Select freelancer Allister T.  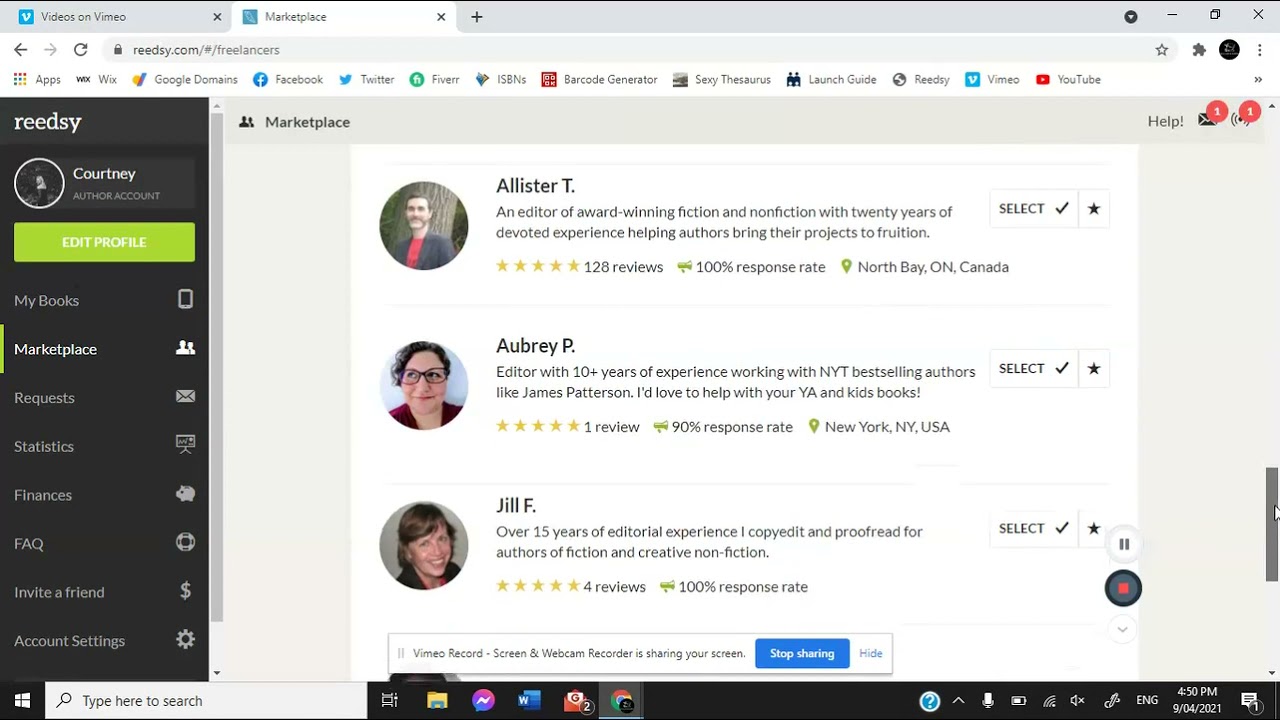coord(1033,209)
